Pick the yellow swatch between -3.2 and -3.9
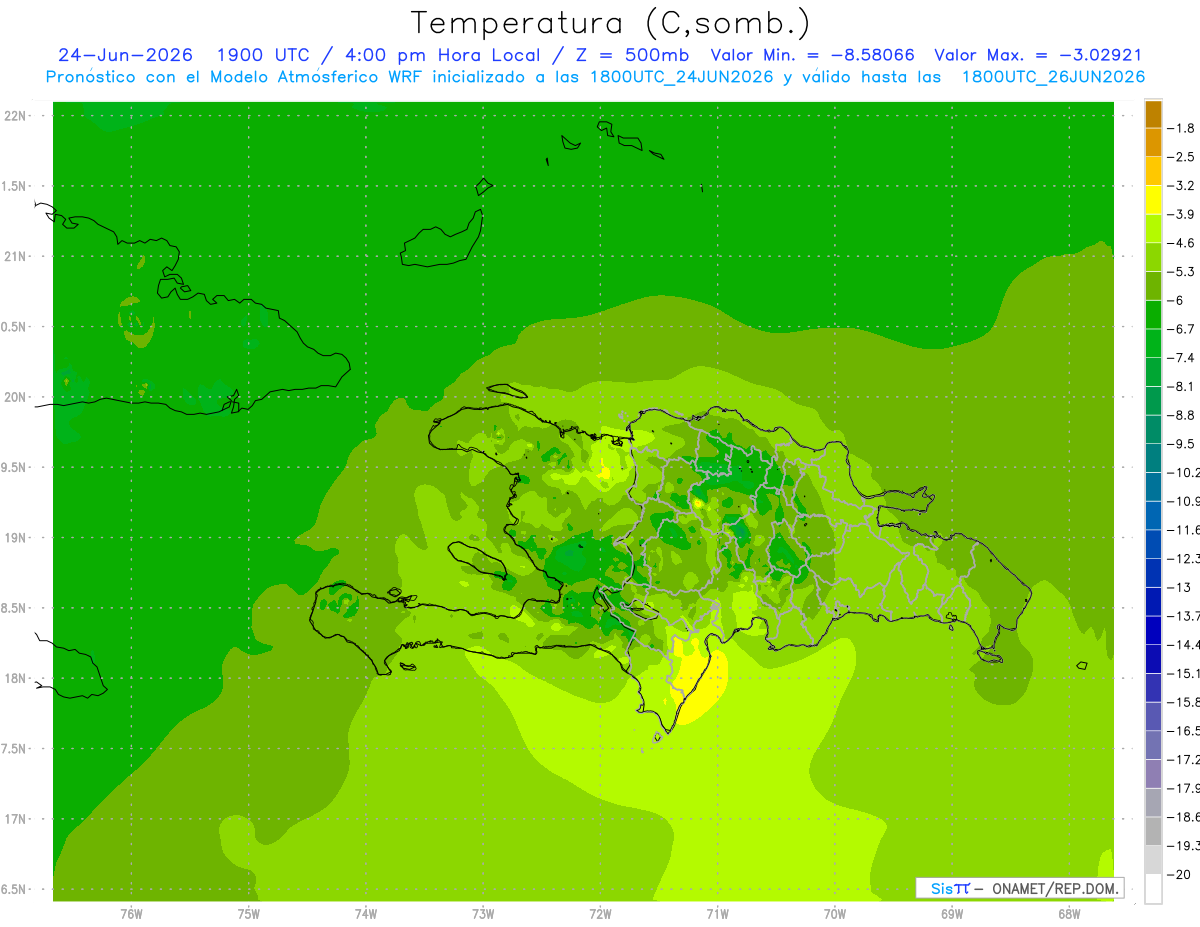Screen dimensions: 1200x927 [x=1153, y=200]
